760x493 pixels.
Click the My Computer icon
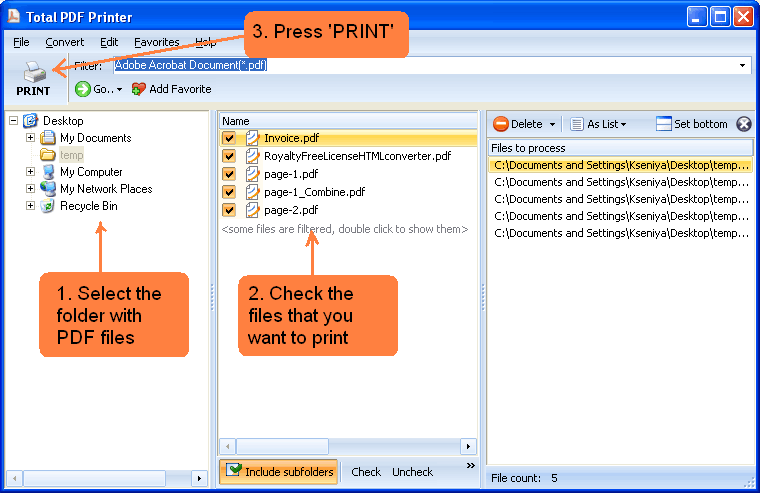coord(48,172)
